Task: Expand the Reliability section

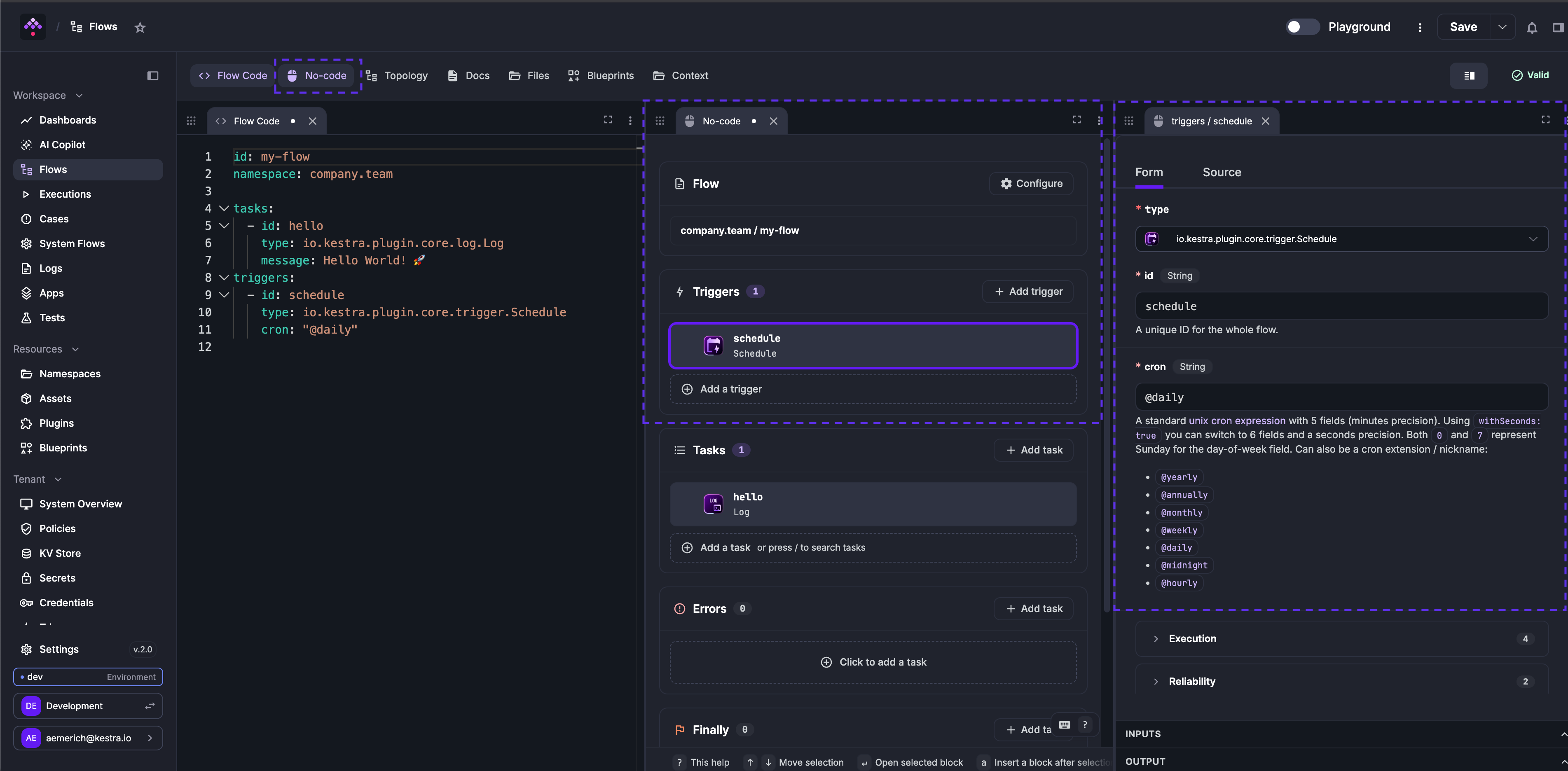Action: [x=1341, y=681]
